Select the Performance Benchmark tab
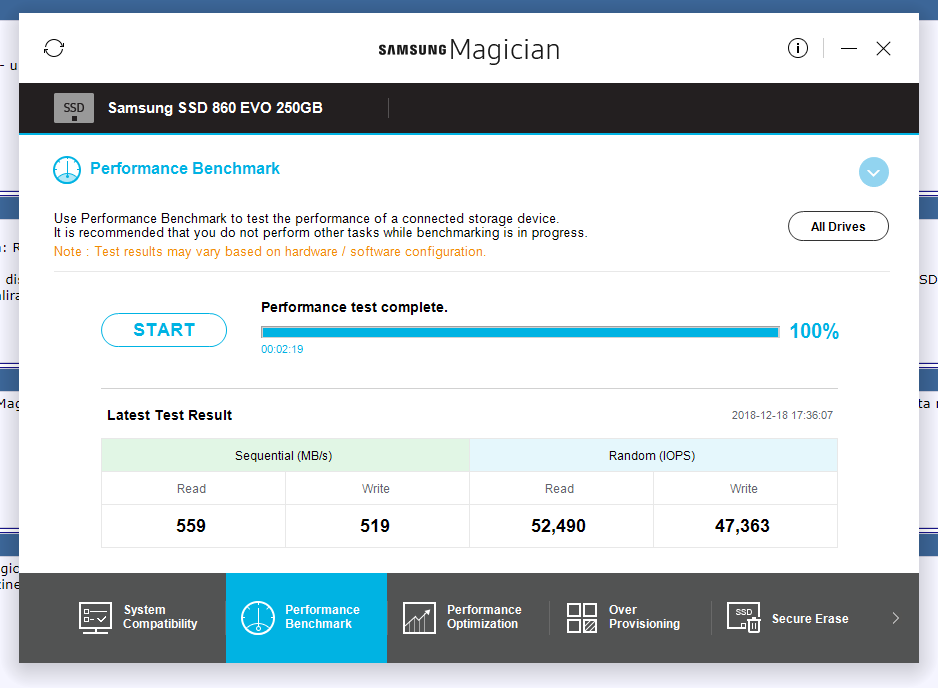938x688 pixels. coord(322,617)
